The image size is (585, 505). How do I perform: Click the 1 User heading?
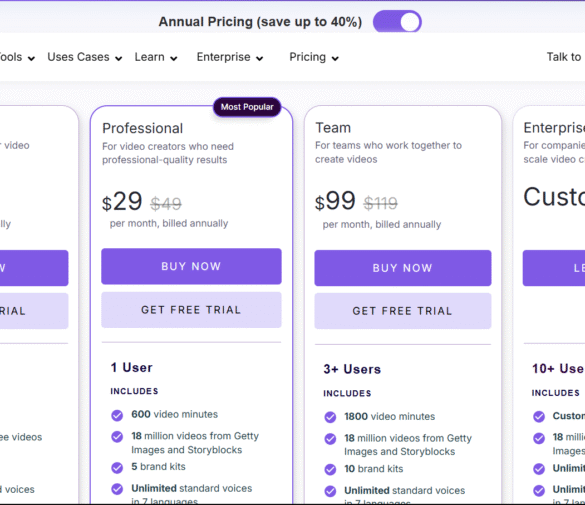point(132,368)
